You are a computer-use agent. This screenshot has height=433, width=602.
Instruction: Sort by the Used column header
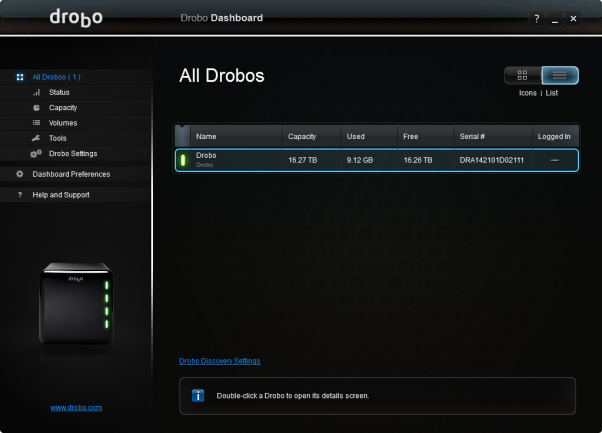click(369, 136)
